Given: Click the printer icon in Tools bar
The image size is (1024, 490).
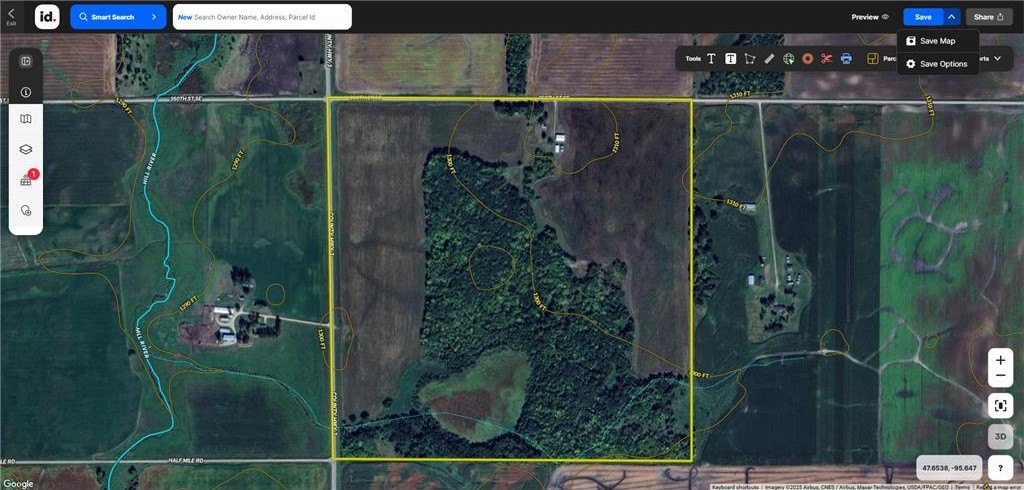Looking at the screenshot, I should 846,59.
